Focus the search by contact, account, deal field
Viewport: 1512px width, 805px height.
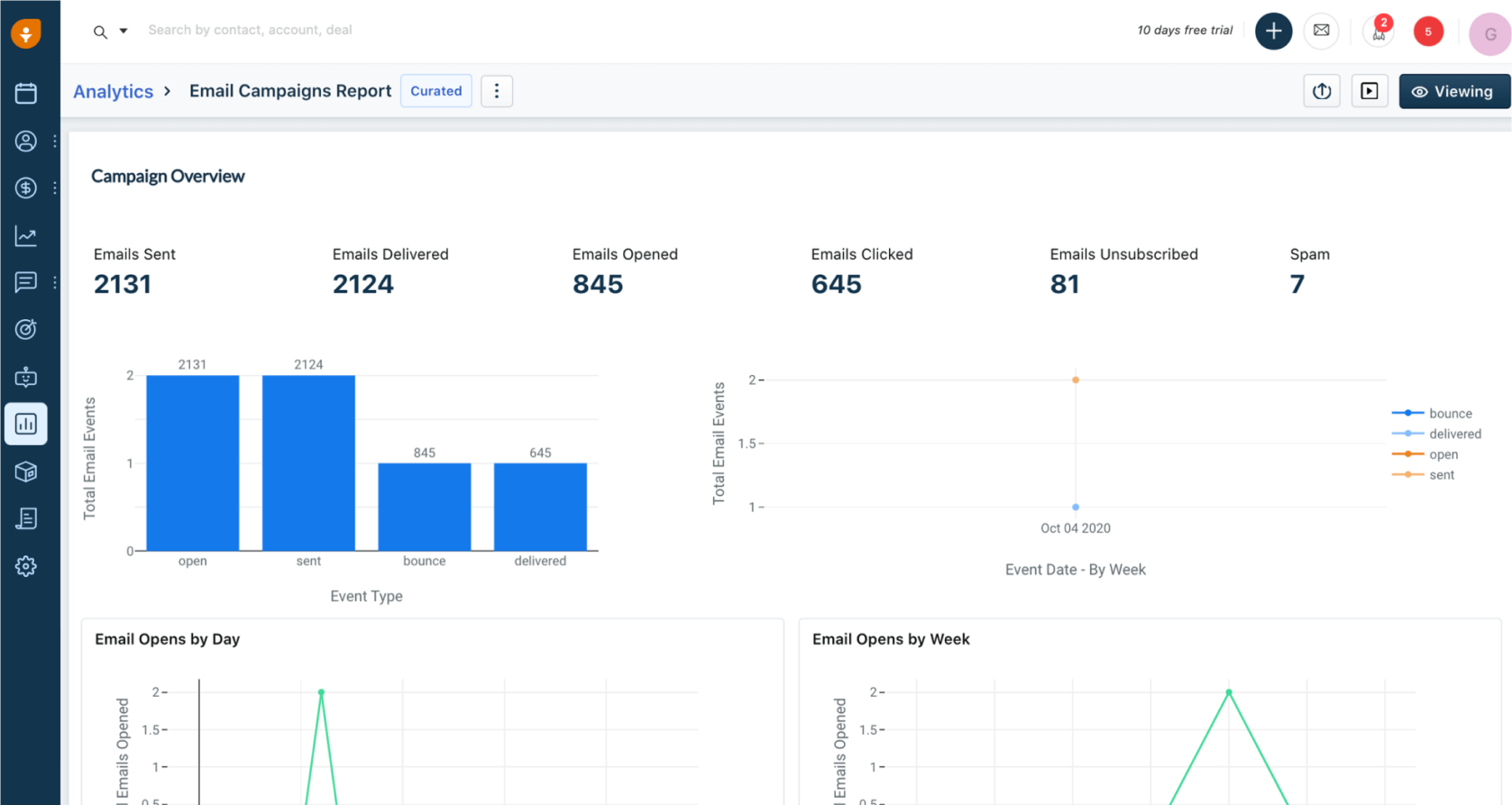[x=251, y=30]
